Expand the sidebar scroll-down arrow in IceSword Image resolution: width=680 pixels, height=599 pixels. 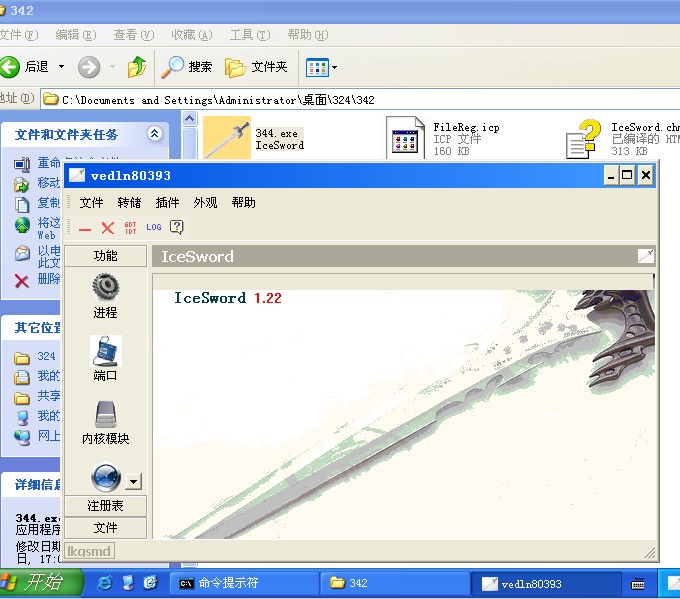[134, 481]
